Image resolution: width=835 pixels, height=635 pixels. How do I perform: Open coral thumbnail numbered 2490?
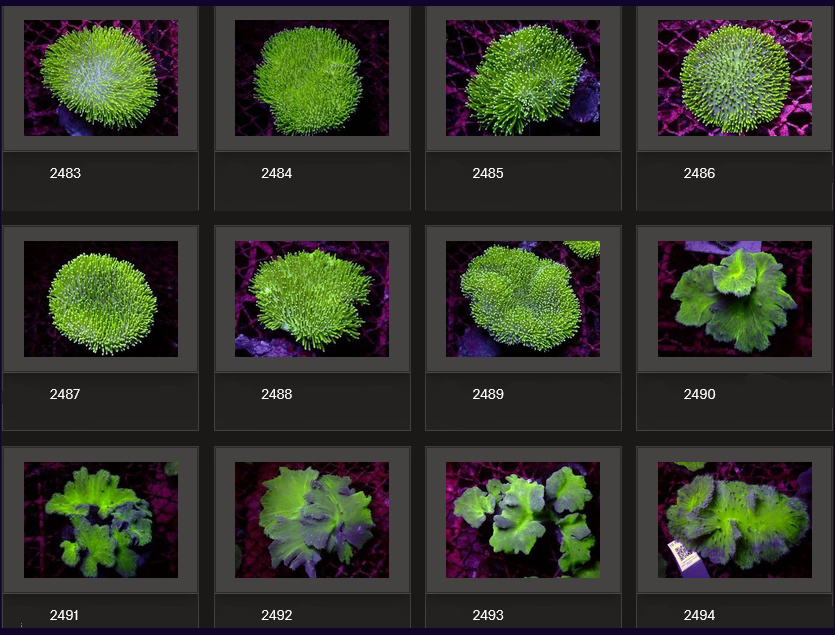(x=735, y=299)
